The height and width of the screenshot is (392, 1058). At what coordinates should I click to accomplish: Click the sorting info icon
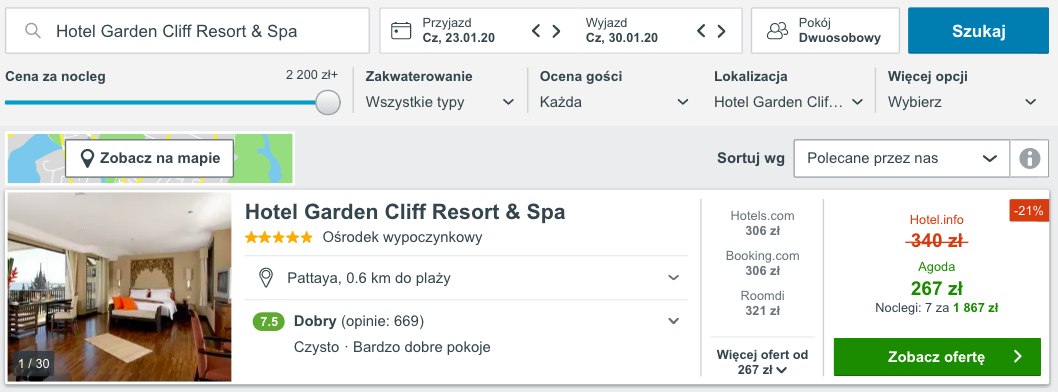(1029, 159)
